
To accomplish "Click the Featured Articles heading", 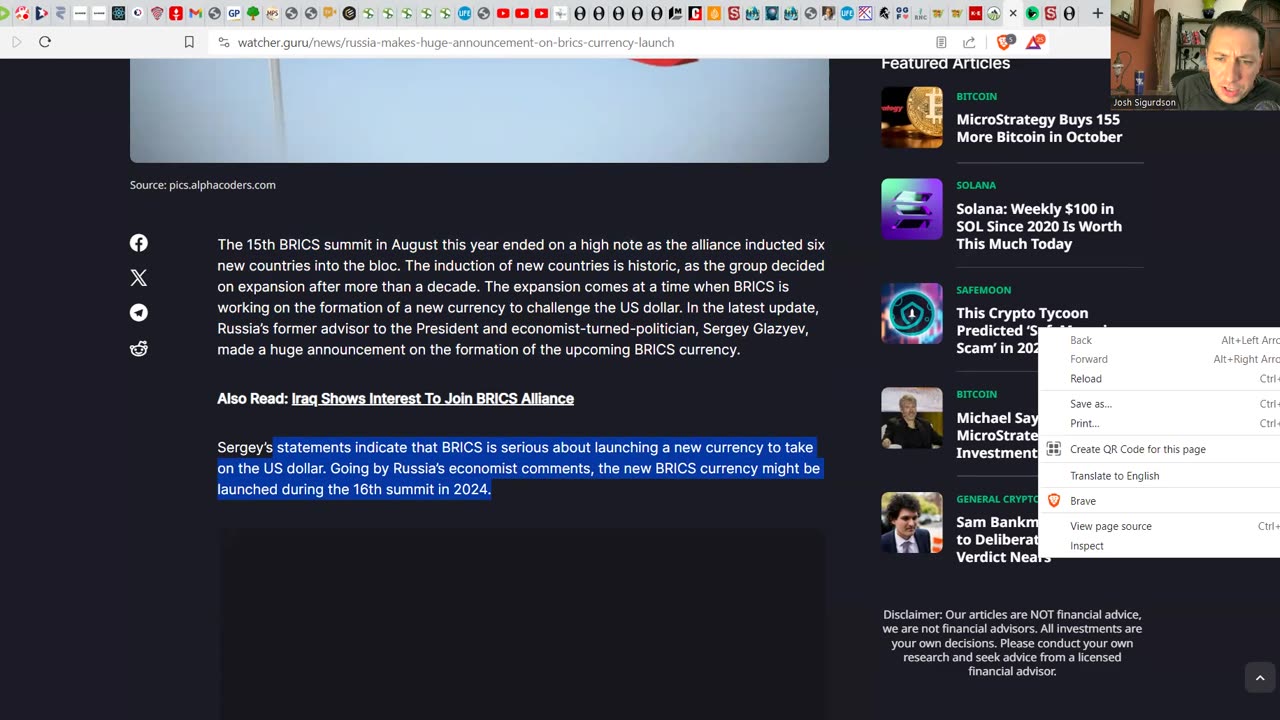I will coord(945,64).
